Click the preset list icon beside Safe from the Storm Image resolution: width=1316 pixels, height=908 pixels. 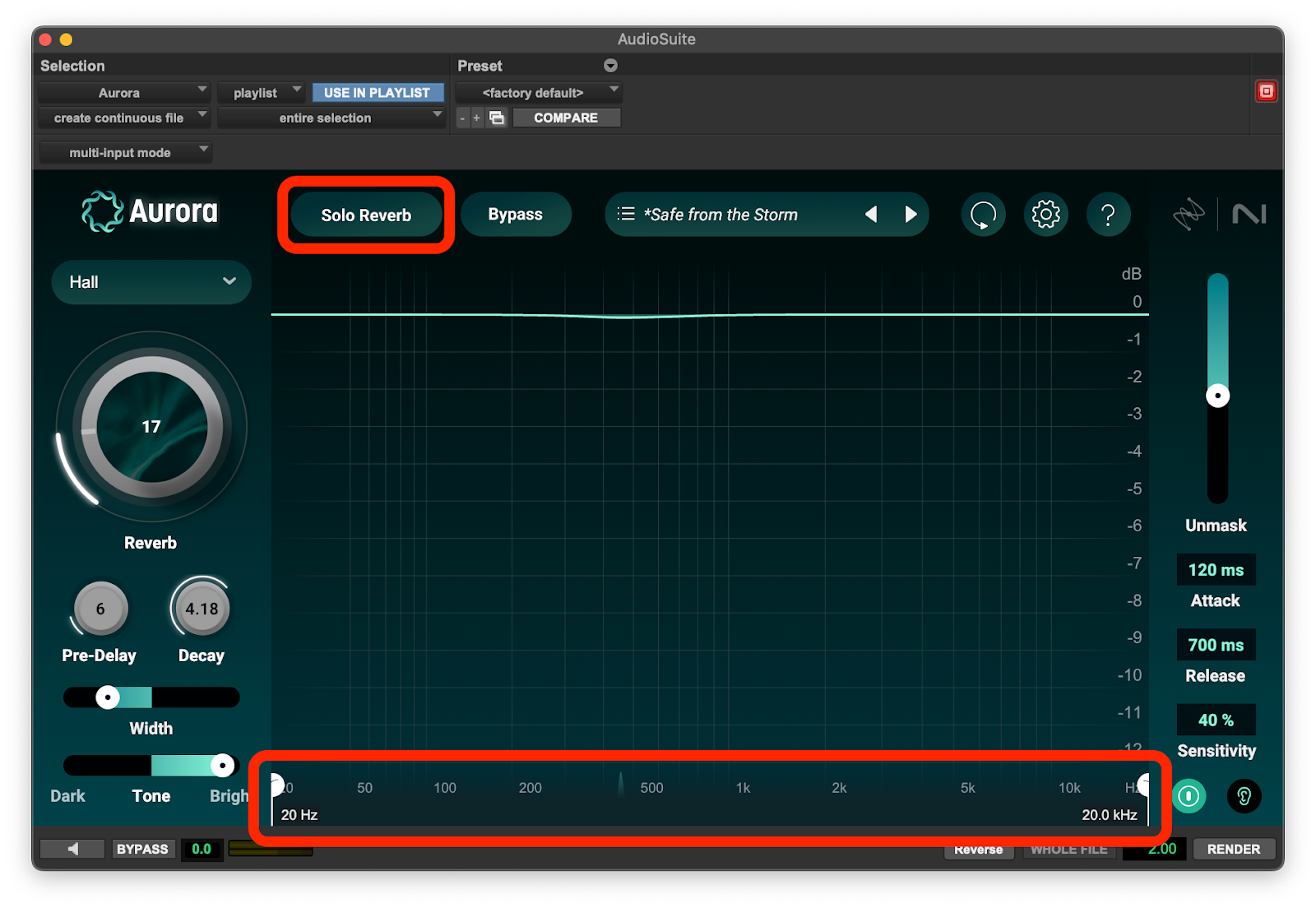[626, 214]
